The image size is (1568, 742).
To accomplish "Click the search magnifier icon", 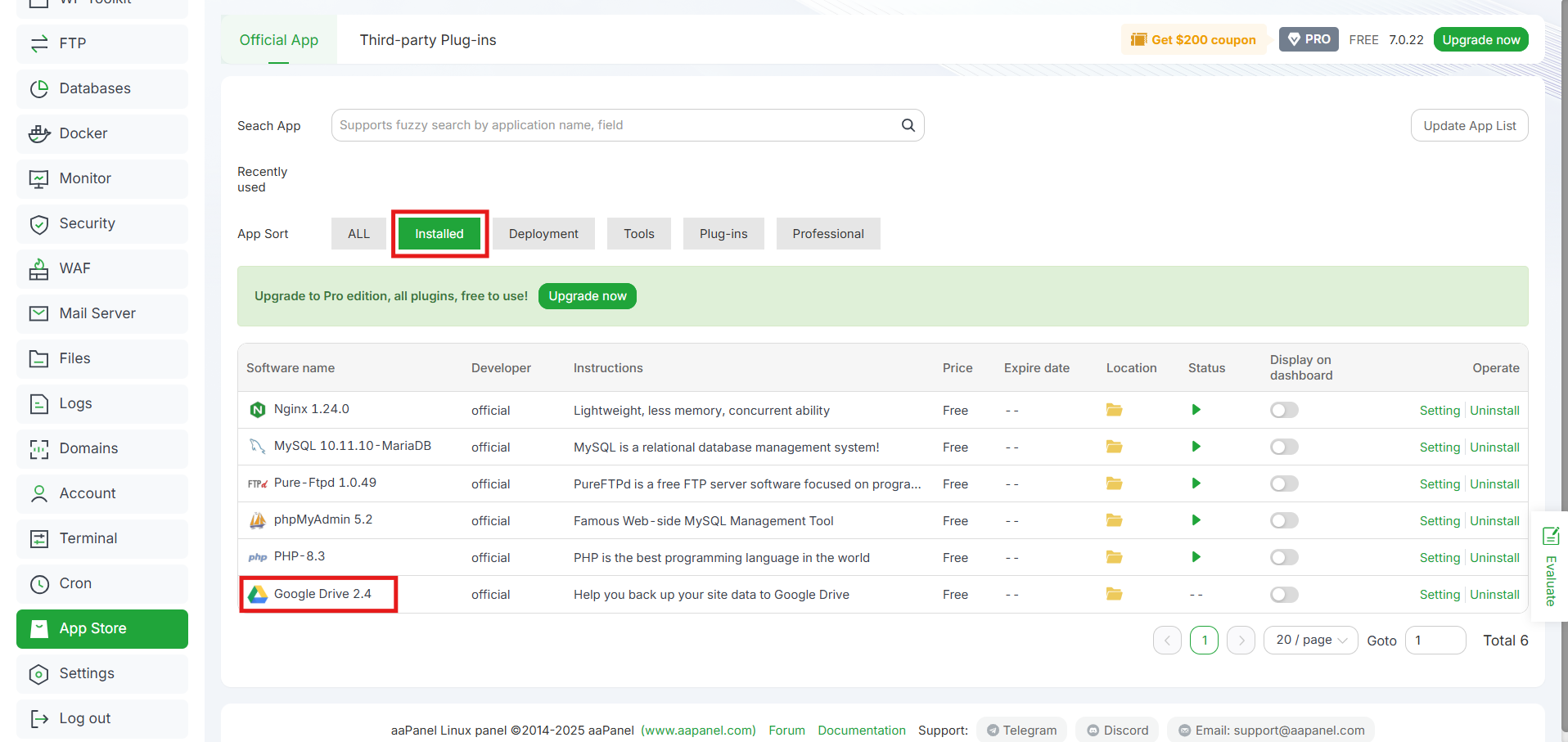I will [908, 124].
